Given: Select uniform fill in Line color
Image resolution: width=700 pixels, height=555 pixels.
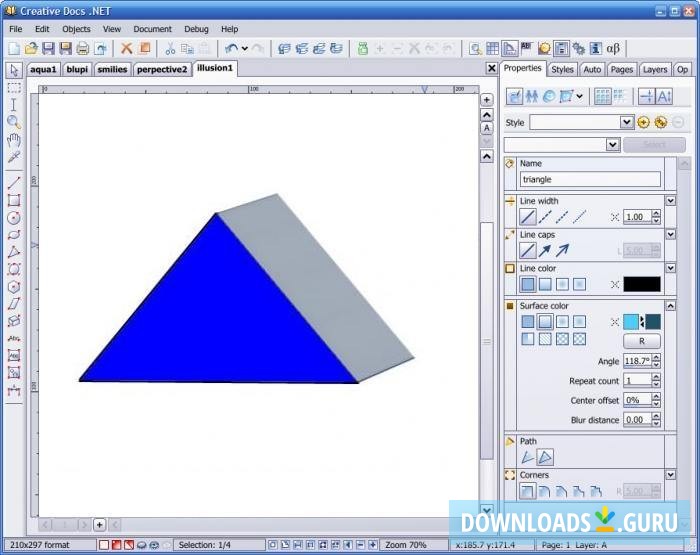Looking at the screenshot, I should click(528, 284).
